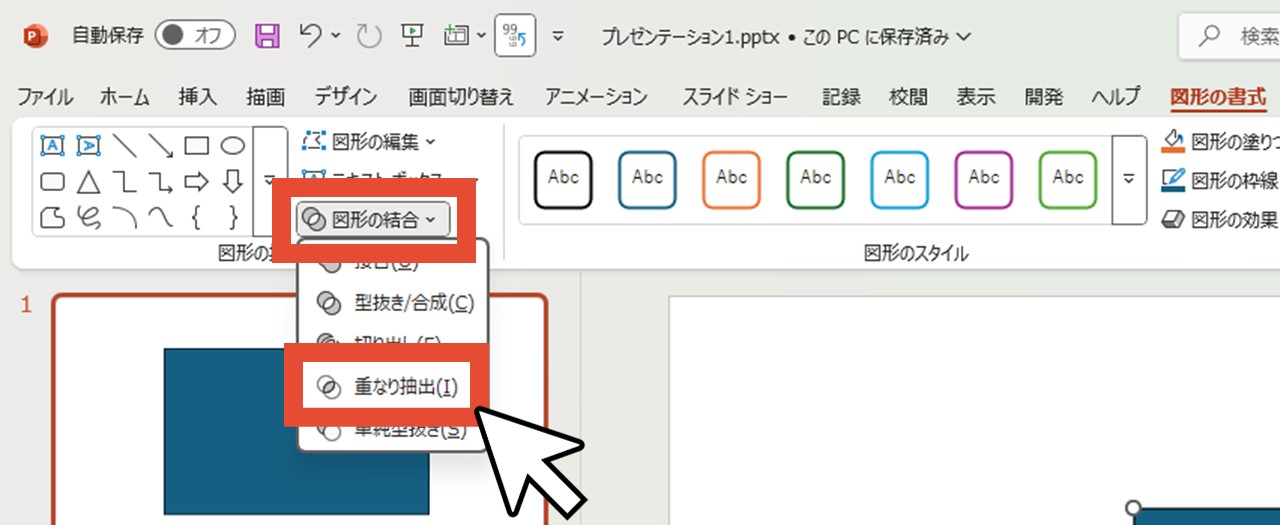Click the Undo arrow icon
This screenshot has height=525, width=1280.
pos(310,36)
